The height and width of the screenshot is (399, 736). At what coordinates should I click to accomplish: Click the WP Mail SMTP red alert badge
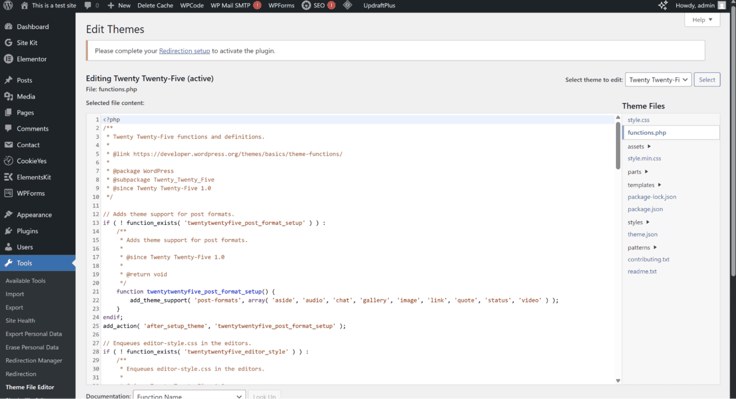tap(257, 6)
